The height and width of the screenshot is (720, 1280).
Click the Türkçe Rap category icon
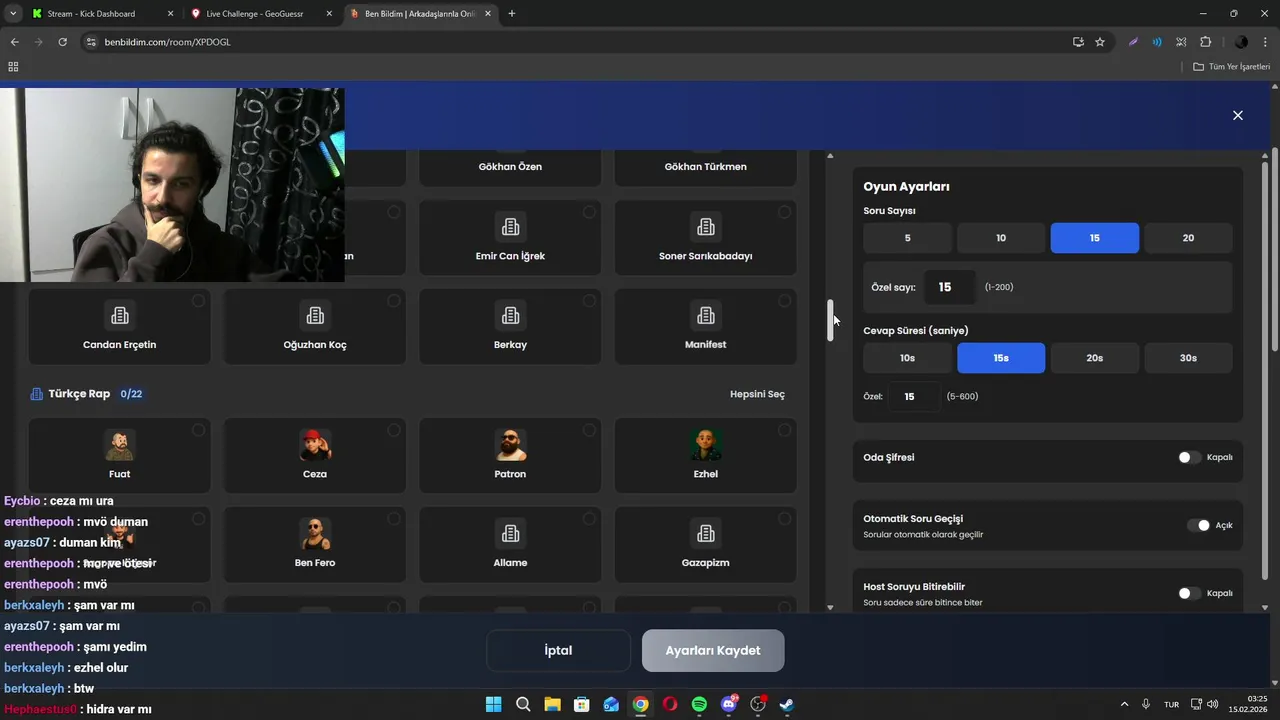[37, 394]
